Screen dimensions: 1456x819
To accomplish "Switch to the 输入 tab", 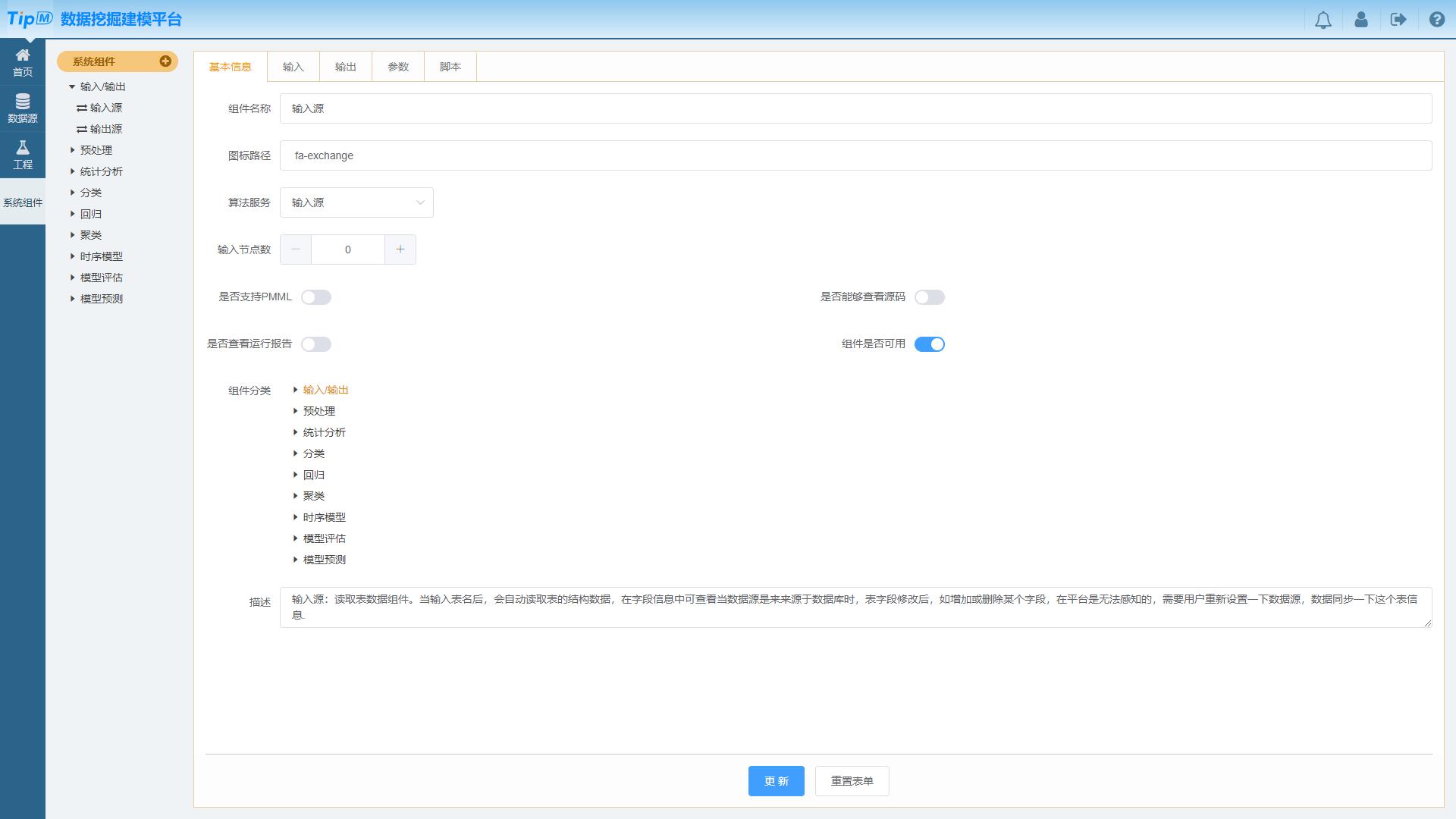I will 293,67.
